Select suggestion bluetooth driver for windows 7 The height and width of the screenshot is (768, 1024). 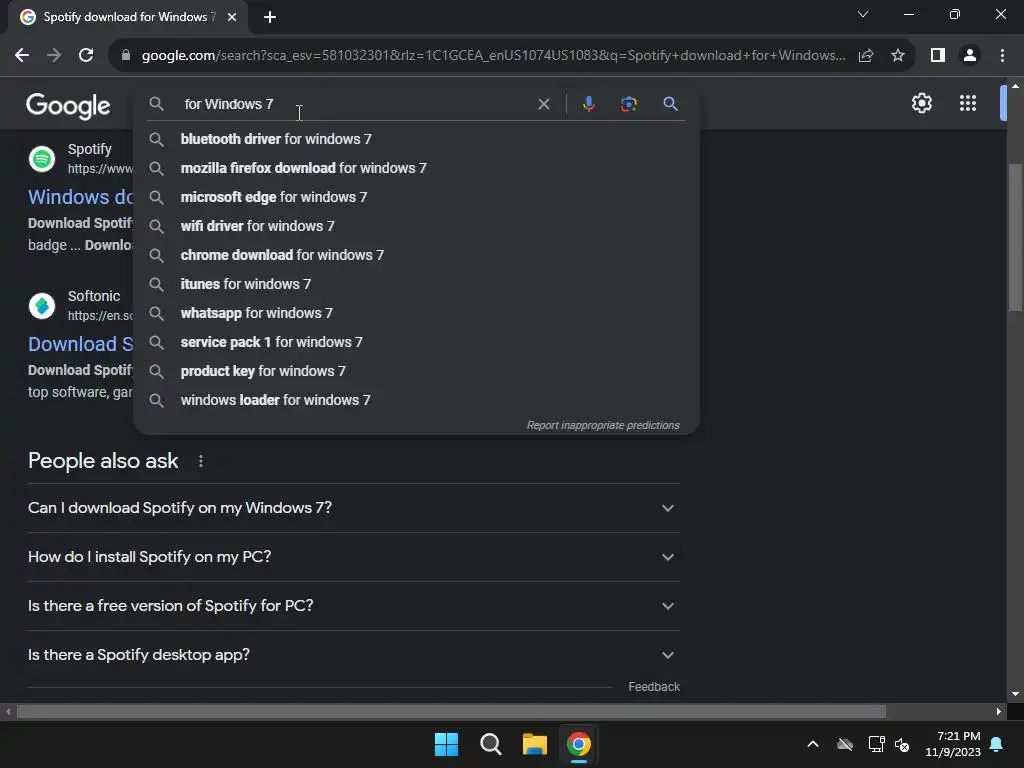(417, 139)
